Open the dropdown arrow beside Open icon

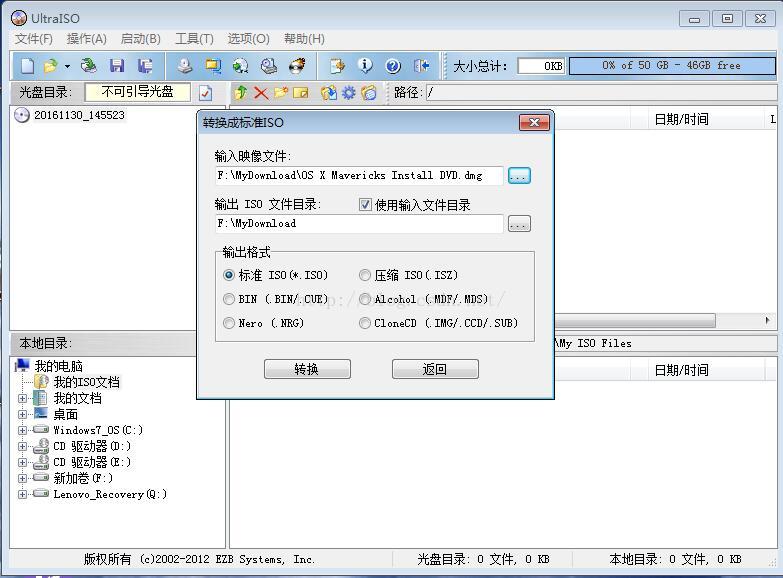click(x=67, y=66)
